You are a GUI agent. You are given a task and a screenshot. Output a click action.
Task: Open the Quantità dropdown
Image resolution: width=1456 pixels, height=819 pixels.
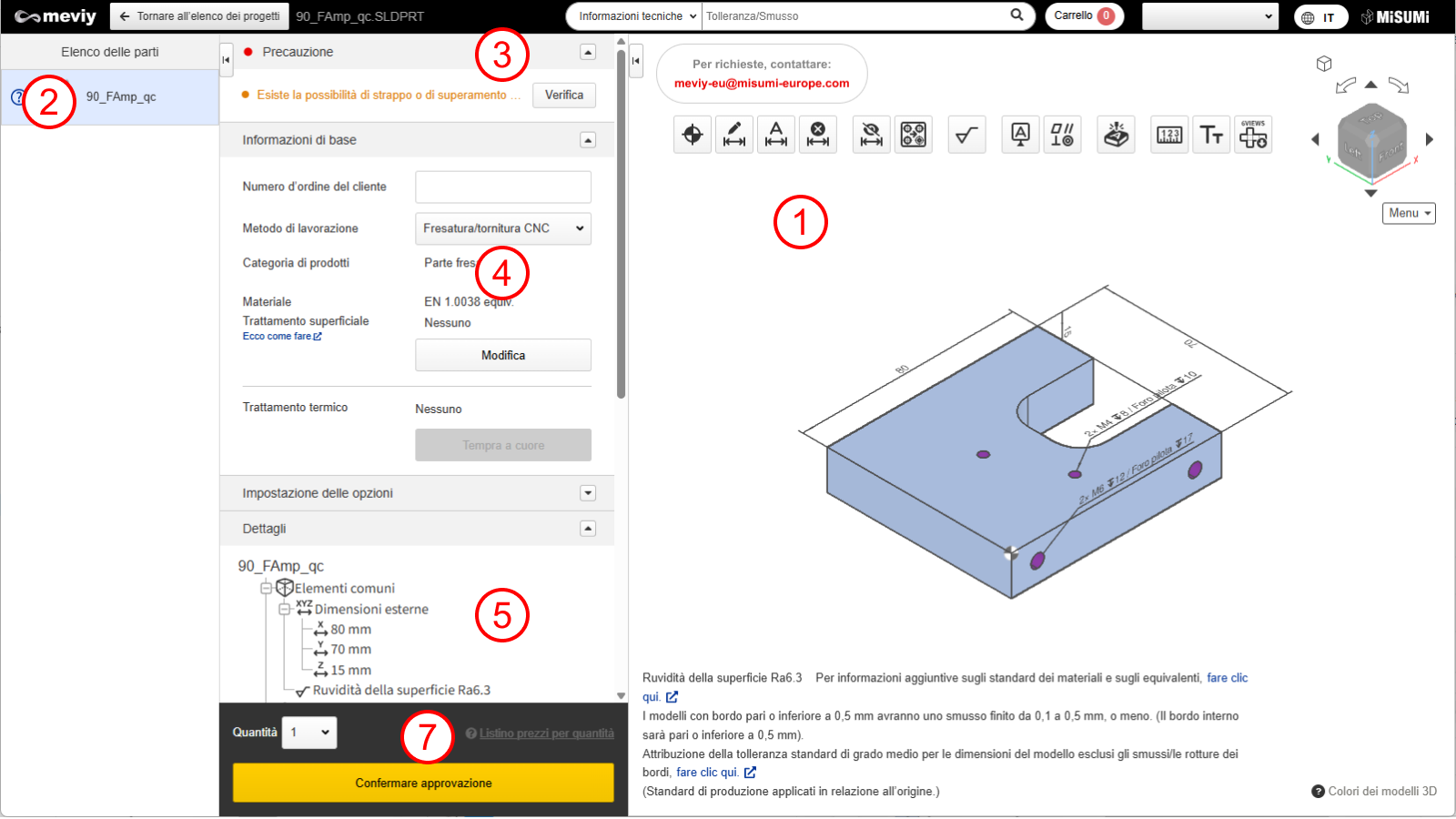tap(309, 733)
